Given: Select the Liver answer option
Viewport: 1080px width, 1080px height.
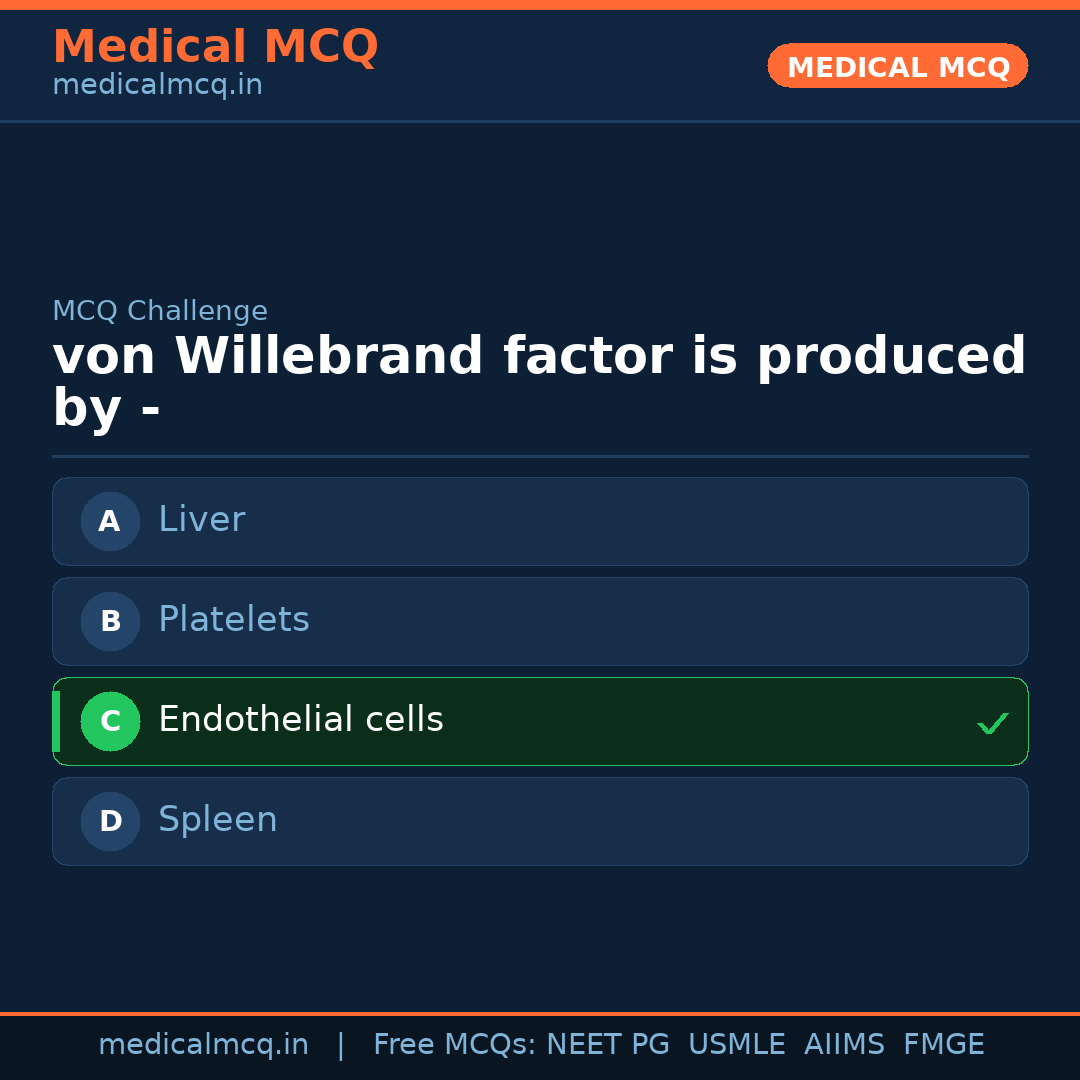Looking at the screenshot, I should coord(540,521).
